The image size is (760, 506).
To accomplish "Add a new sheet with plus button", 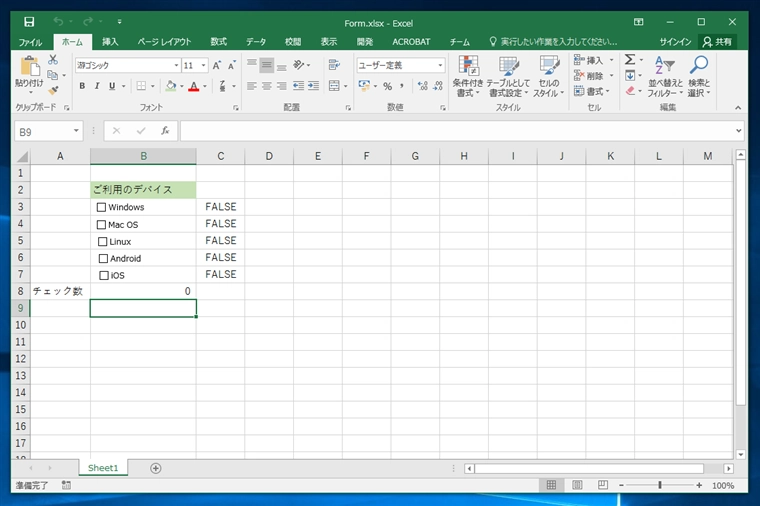I will pos(156,468).
